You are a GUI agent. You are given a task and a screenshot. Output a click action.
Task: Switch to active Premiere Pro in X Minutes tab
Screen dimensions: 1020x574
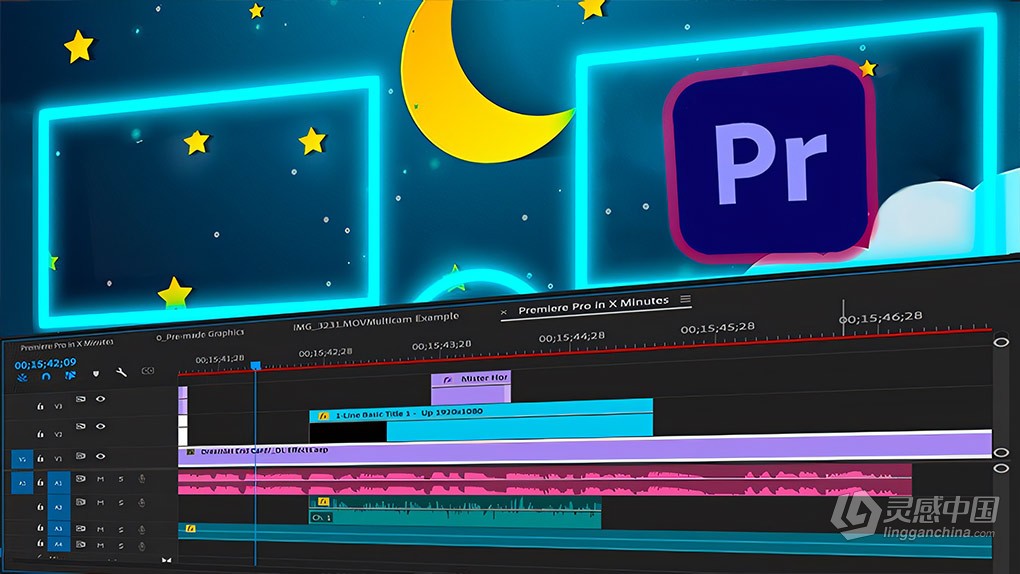tap(593, 305)
